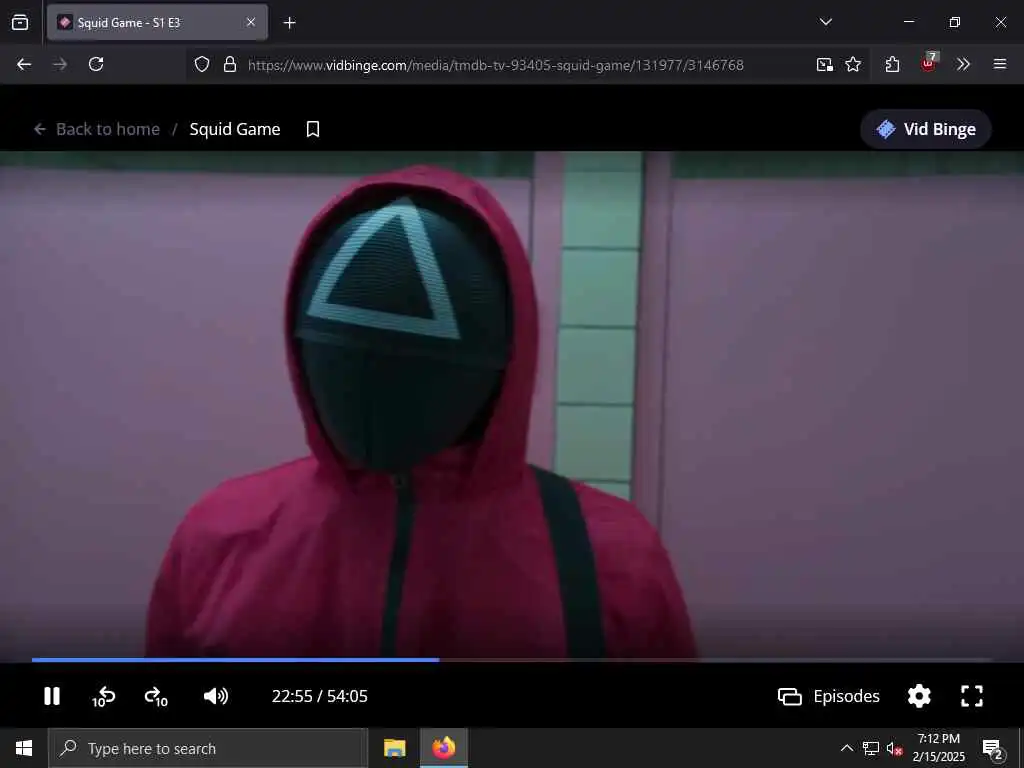Open the muted volume tray icon
This screenshot has height=768, width=1024.
[895, 748]
